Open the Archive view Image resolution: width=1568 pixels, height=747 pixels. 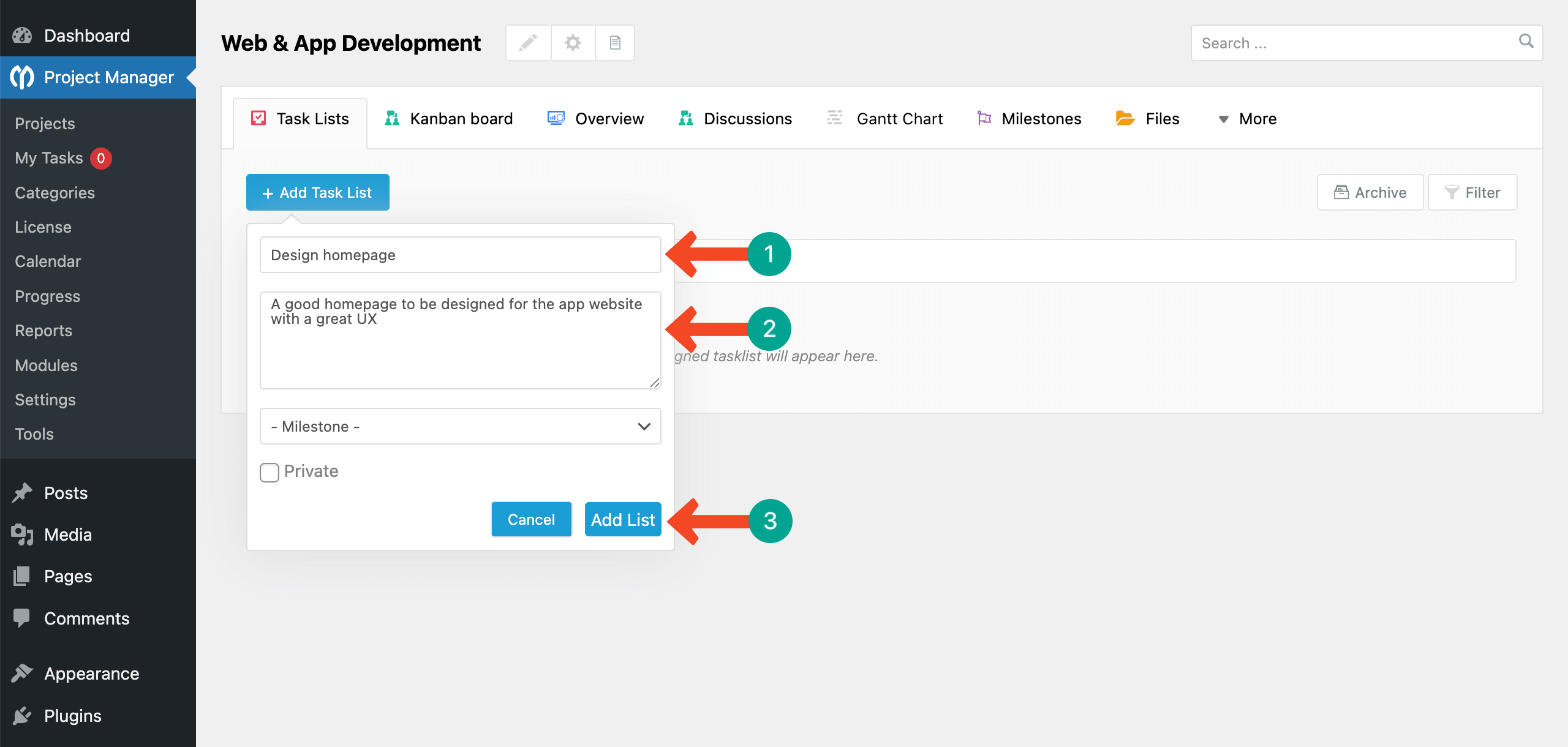click(x=1370, y=192)
